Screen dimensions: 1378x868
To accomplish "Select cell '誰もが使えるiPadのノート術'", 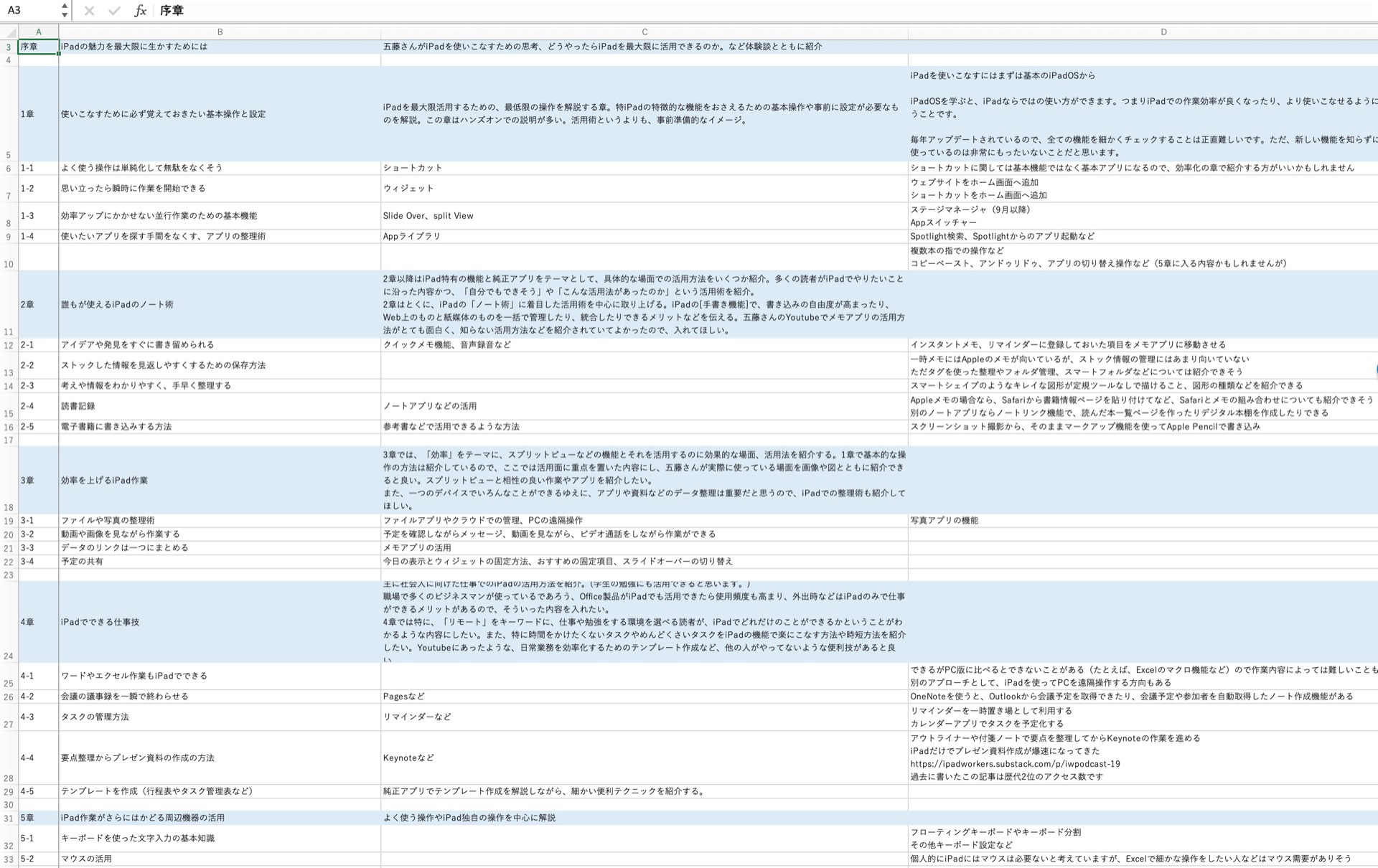I will [x=220, y=305].
